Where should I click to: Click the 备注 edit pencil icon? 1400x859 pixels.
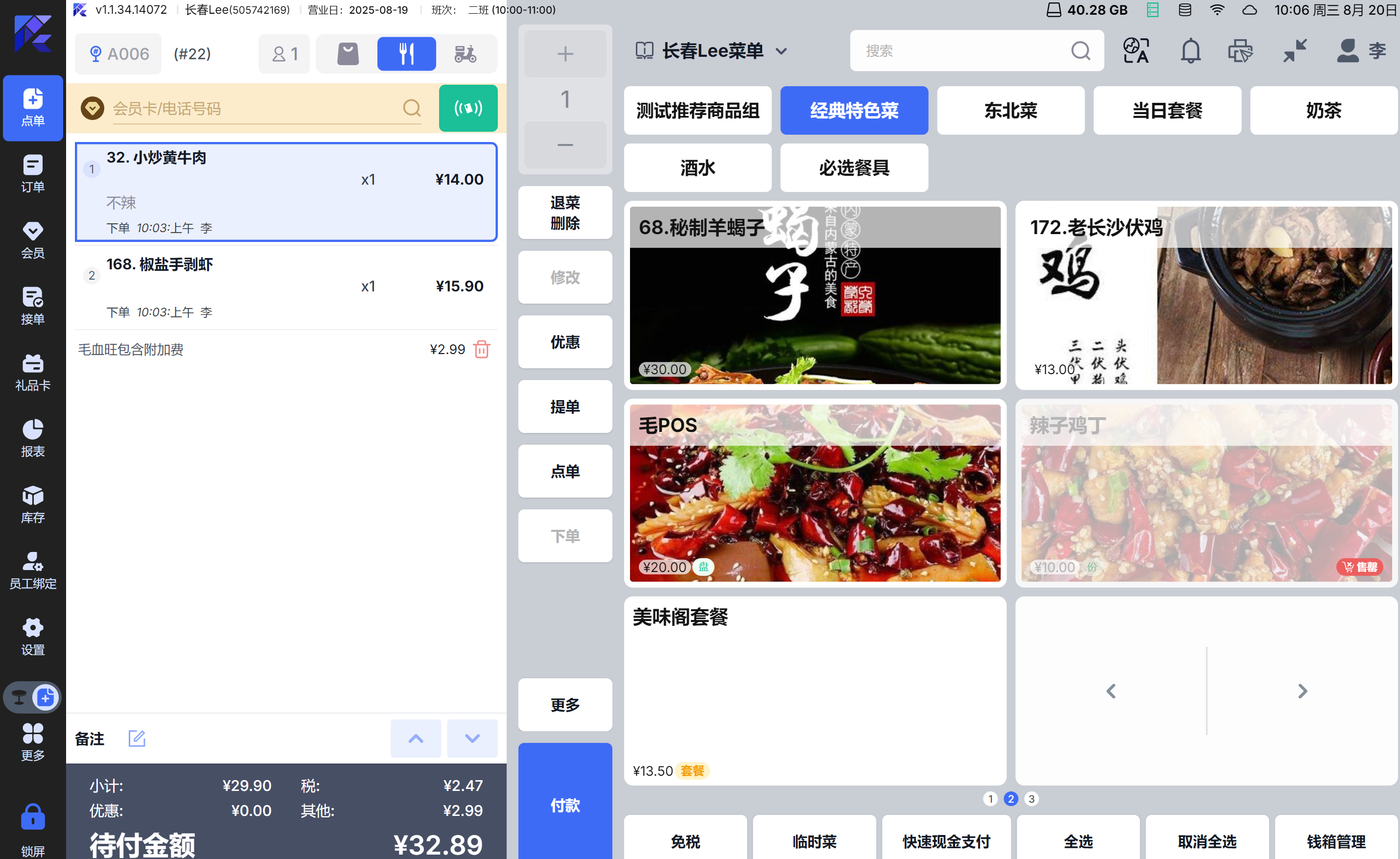(x=137, y=739)
